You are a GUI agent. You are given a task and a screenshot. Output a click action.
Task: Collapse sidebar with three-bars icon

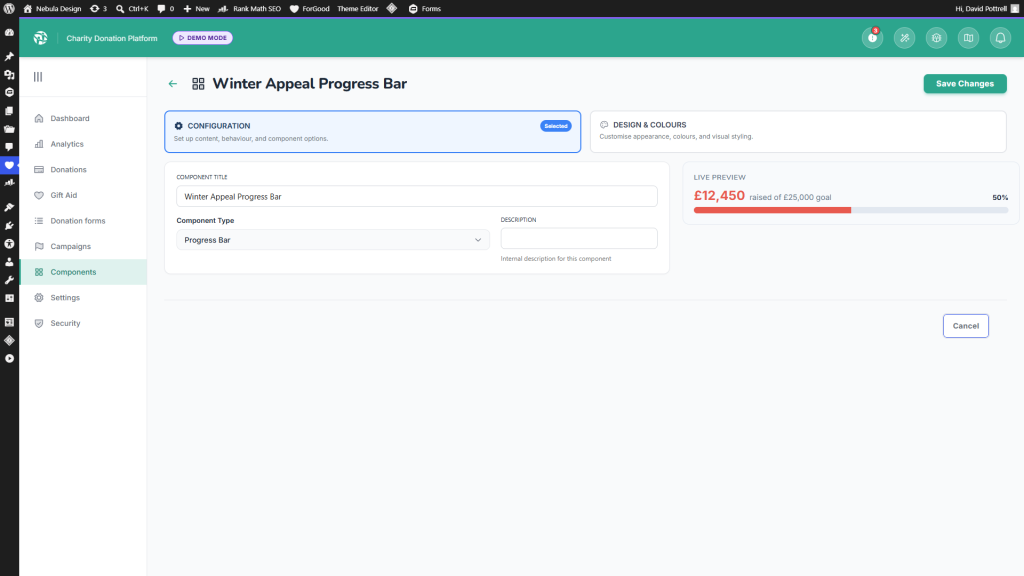coord(38,76)
